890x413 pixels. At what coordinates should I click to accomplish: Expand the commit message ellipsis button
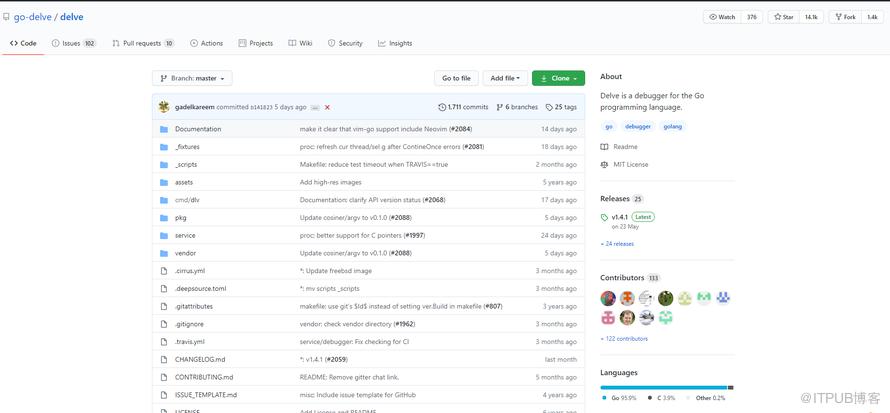[x=315, y=107]
